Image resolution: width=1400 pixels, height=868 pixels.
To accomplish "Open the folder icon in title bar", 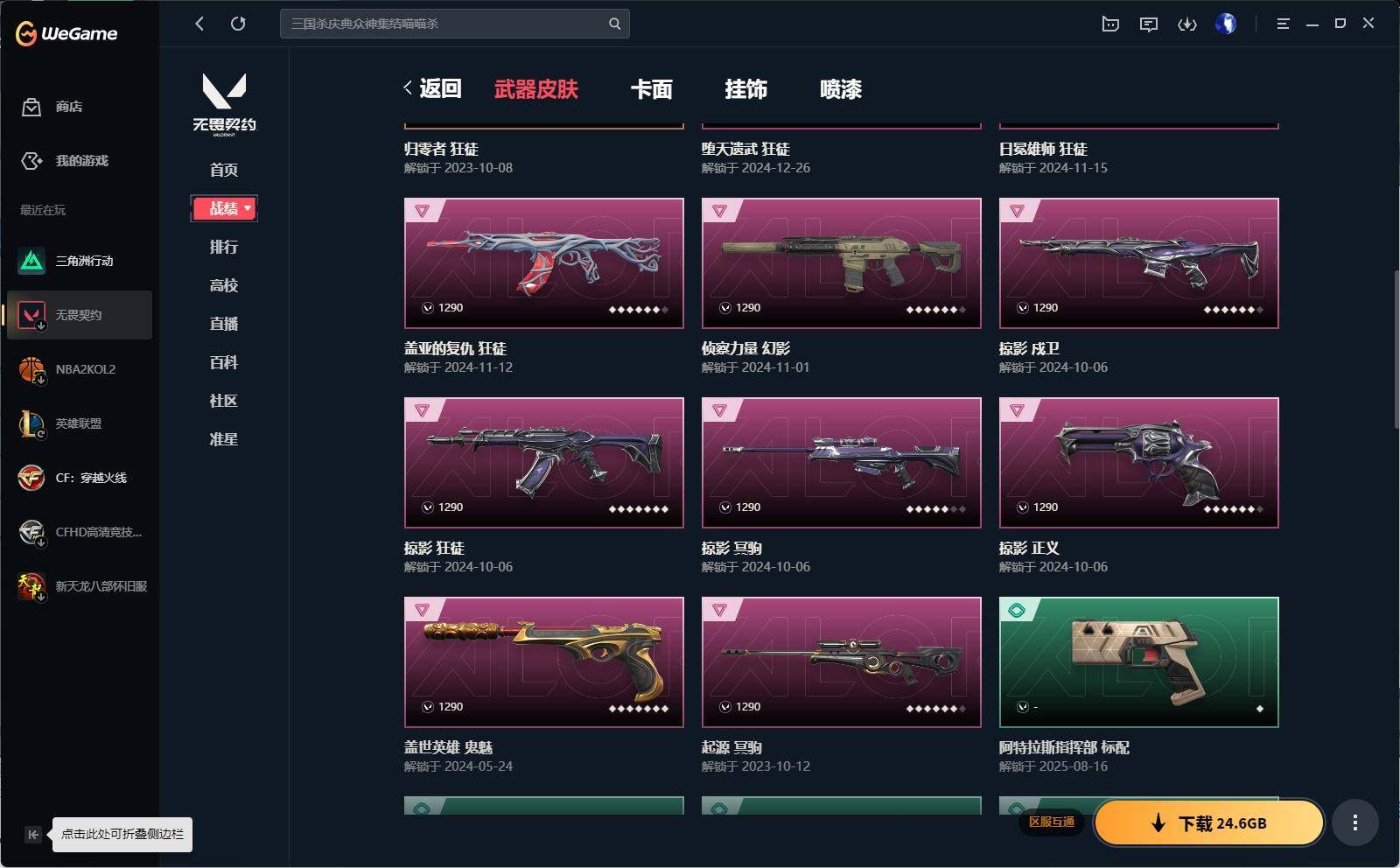I will coord(1110,24).
